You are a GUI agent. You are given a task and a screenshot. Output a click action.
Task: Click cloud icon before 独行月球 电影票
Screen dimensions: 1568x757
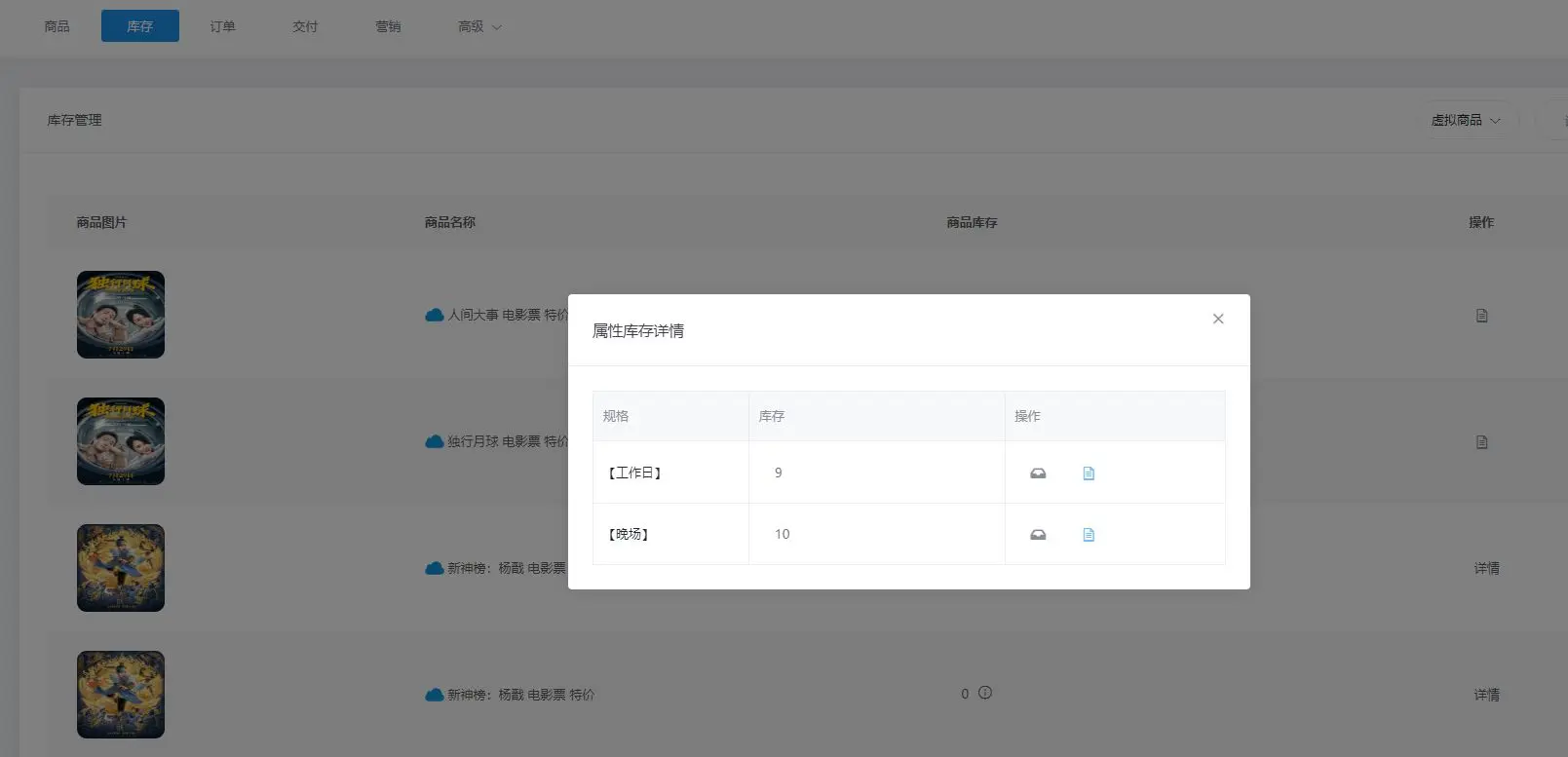[x=435, y=441]
